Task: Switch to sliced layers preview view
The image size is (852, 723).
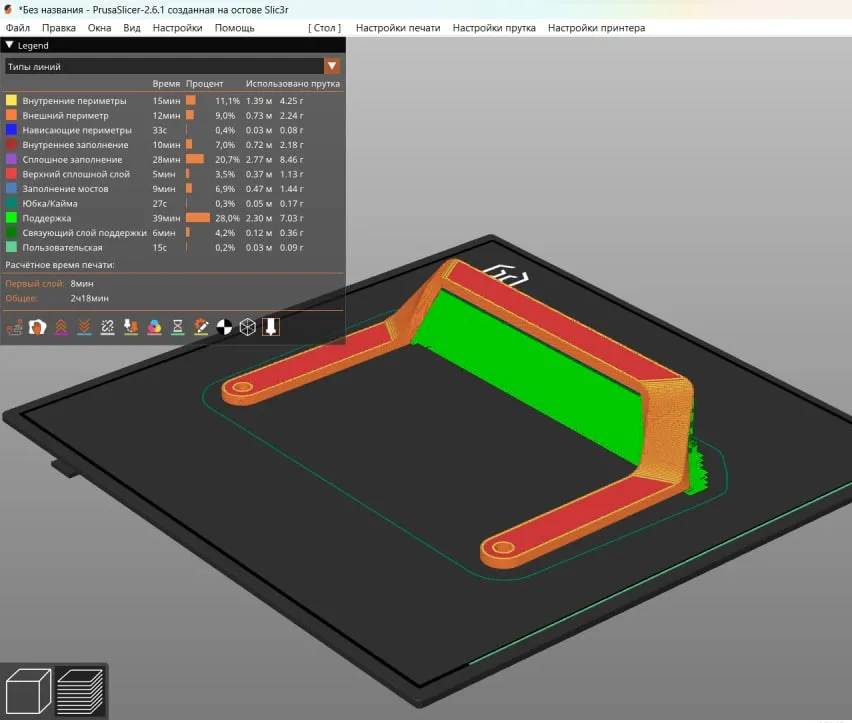Action: [x=80, y=691]
